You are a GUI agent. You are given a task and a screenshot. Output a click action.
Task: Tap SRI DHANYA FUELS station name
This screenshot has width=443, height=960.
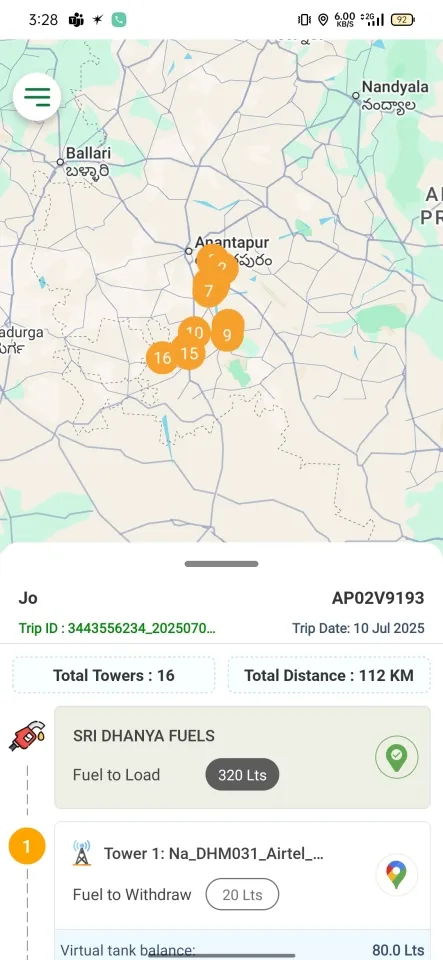(144, 736)
